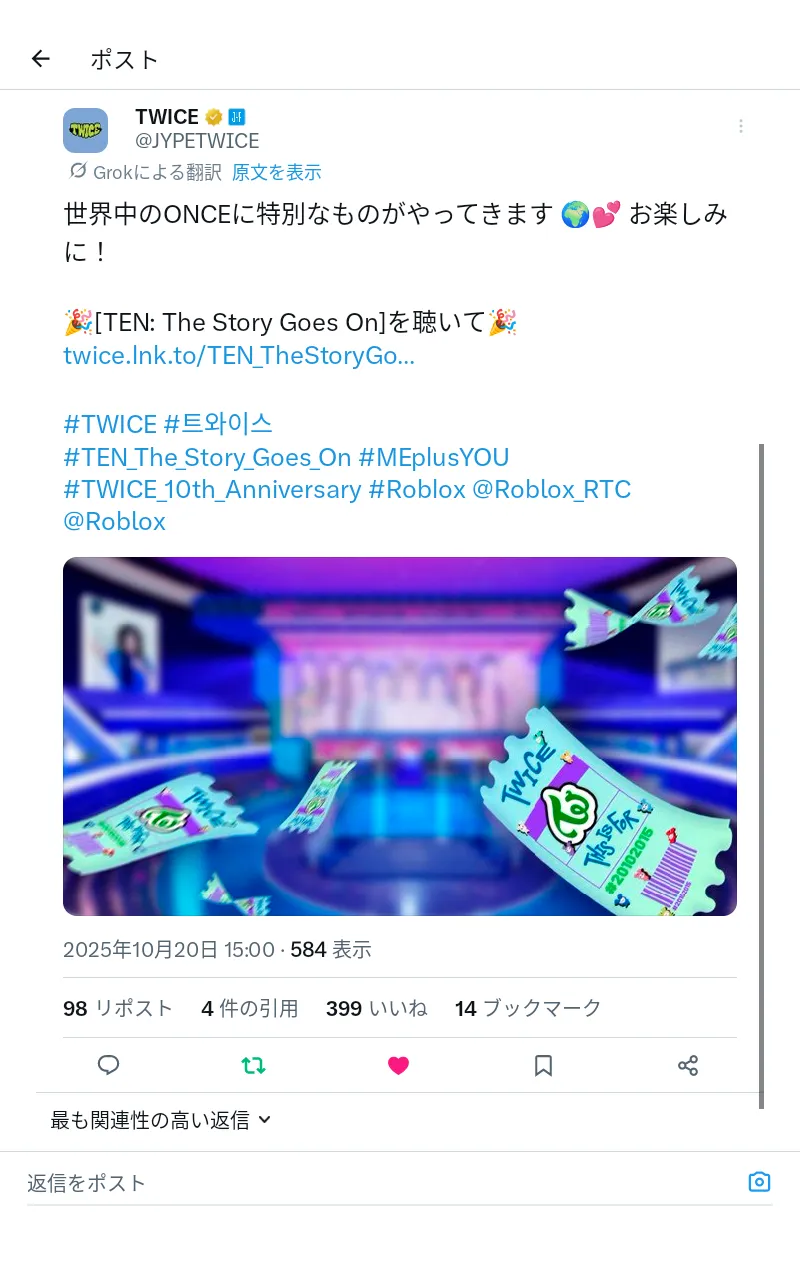Click the gold verified badge
The width and height of the screenshot is (800, 1280).
tap(214, 117)
